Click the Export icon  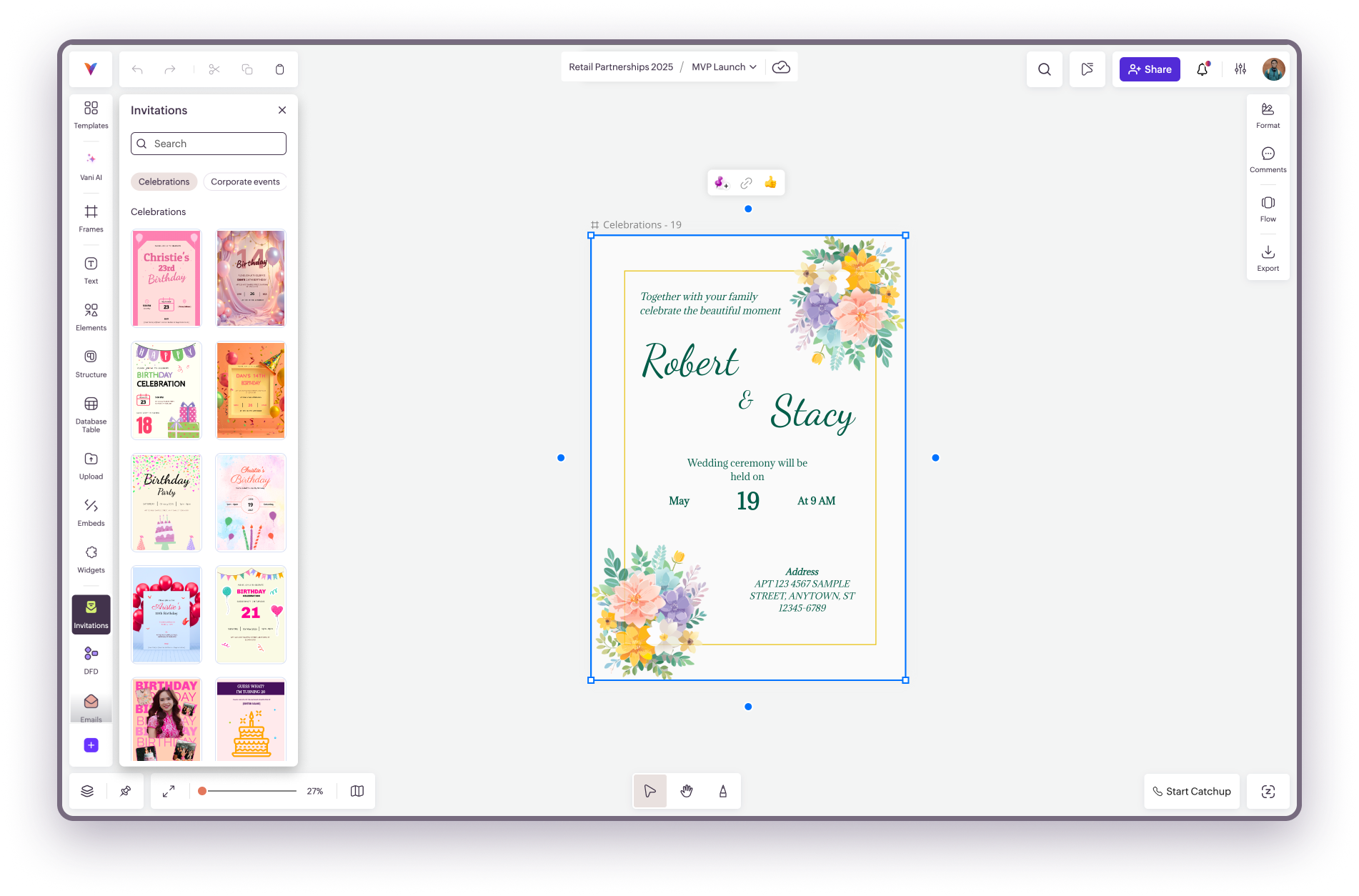pyautogui.click(x=1268, y=258)
